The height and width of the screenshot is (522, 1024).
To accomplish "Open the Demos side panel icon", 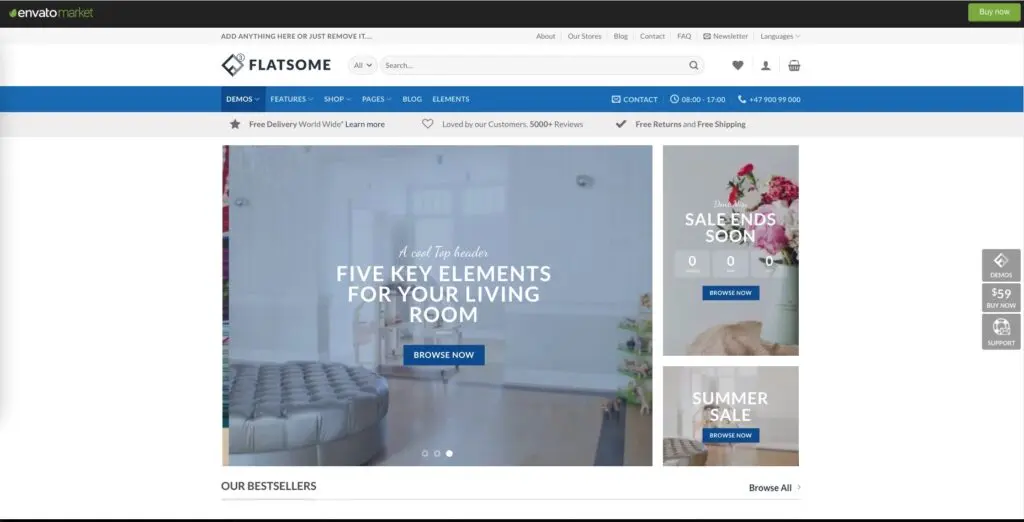I will pos(1001,265).
